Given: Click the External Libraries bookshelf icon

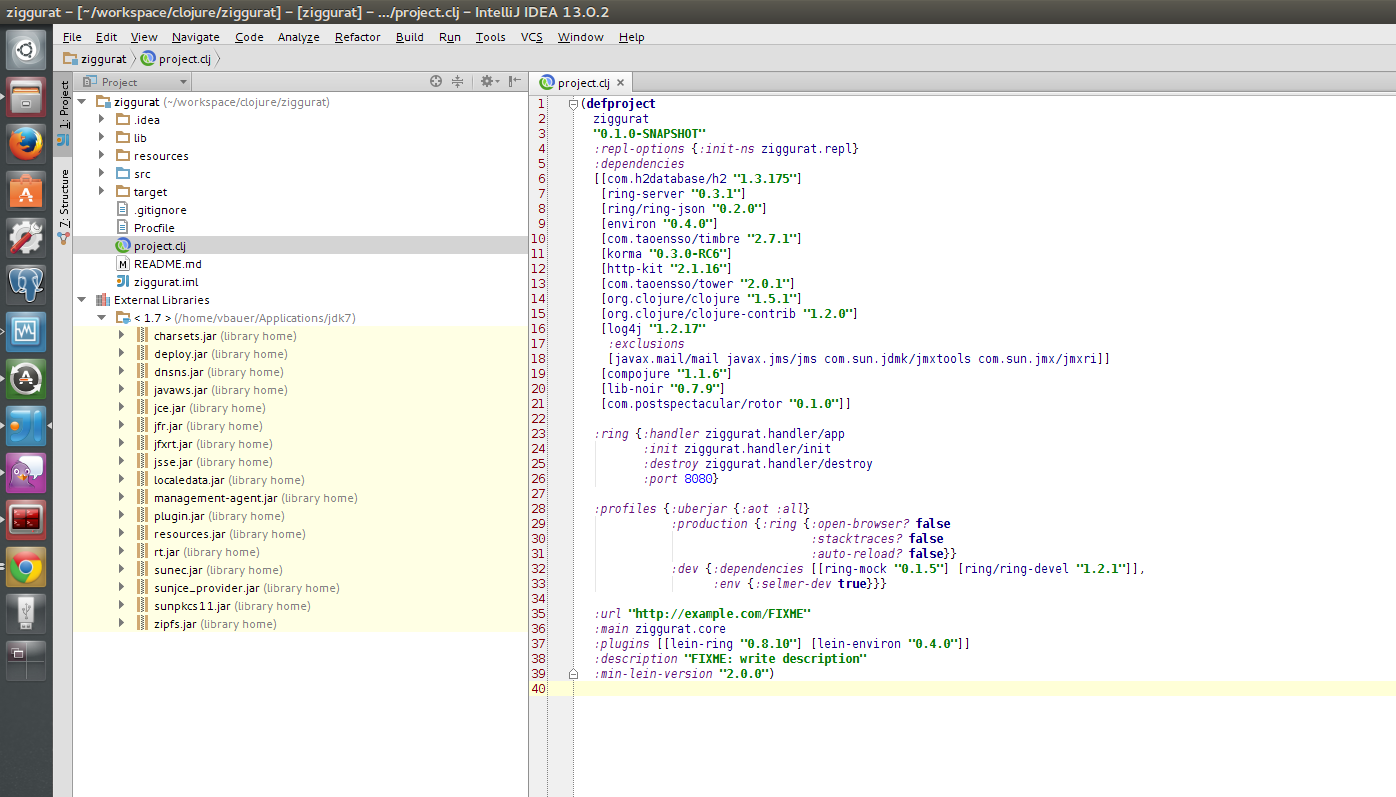Looking at the screenshot, I should (102, 300).
